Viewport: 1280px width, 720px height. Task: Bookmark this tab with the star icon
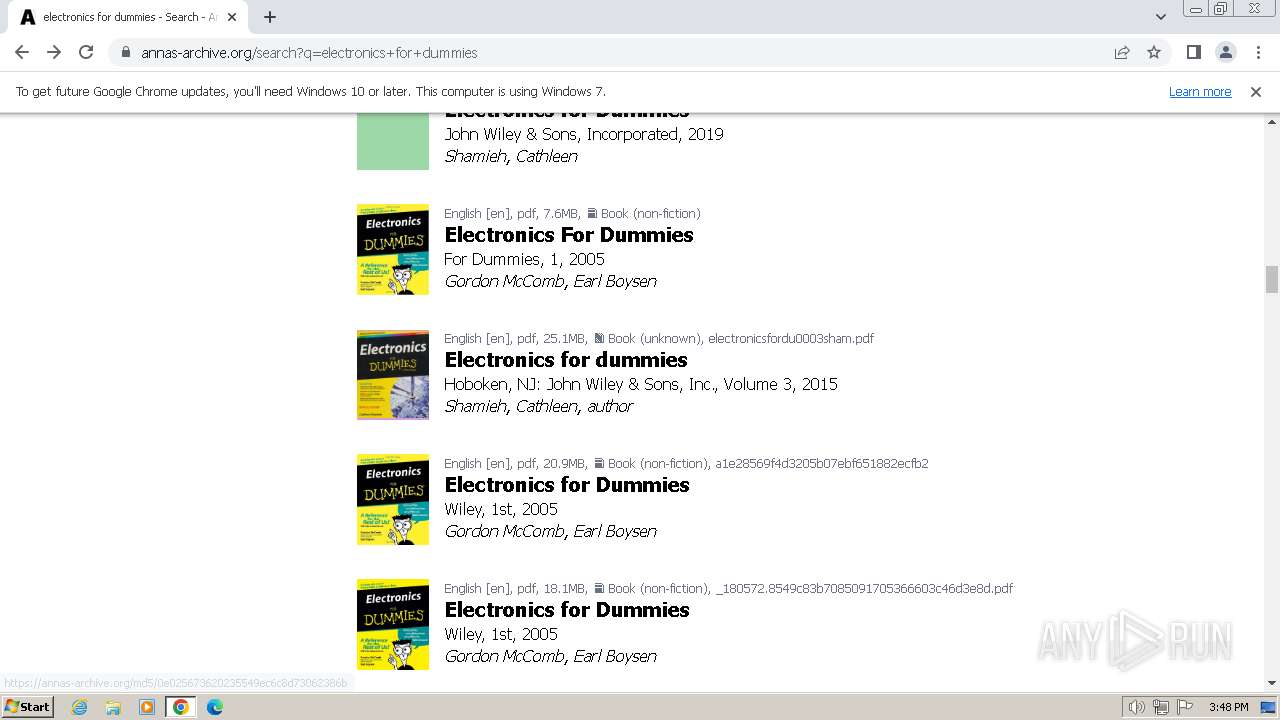click(x=1154, y=52)
